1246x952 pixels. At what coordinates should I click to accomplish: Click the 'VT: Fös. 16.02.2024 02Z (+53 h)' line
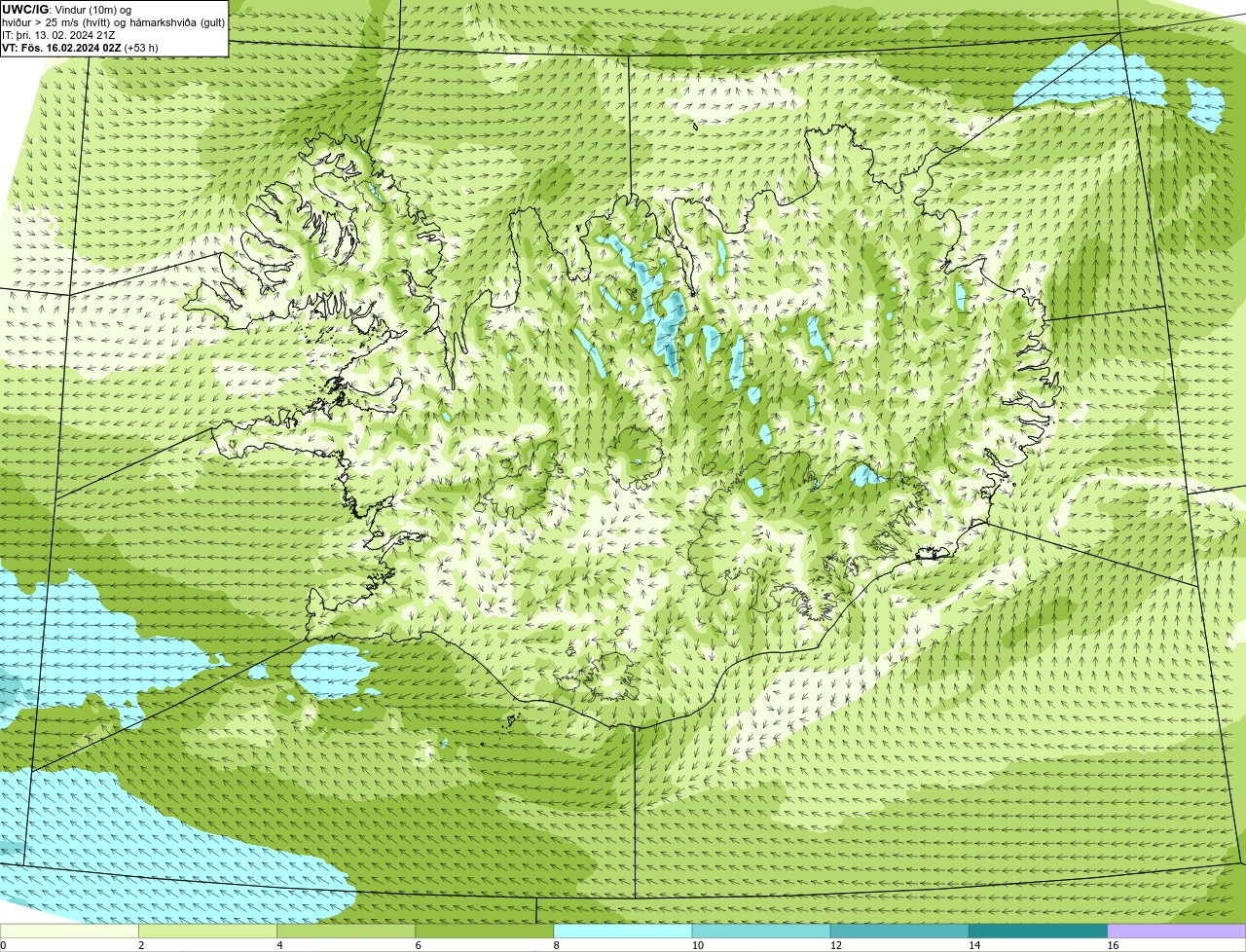click(x=80, y=47)
